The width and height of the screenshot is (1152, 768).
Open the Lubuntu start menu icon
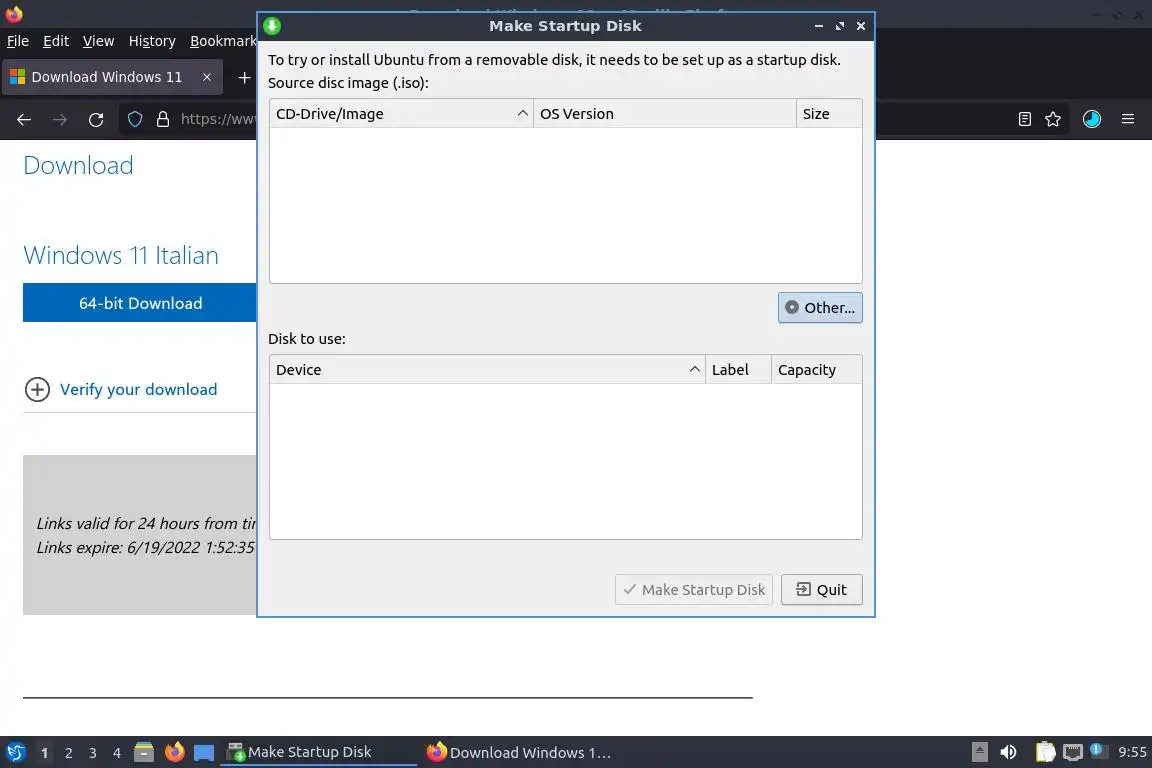click(15, 752)
